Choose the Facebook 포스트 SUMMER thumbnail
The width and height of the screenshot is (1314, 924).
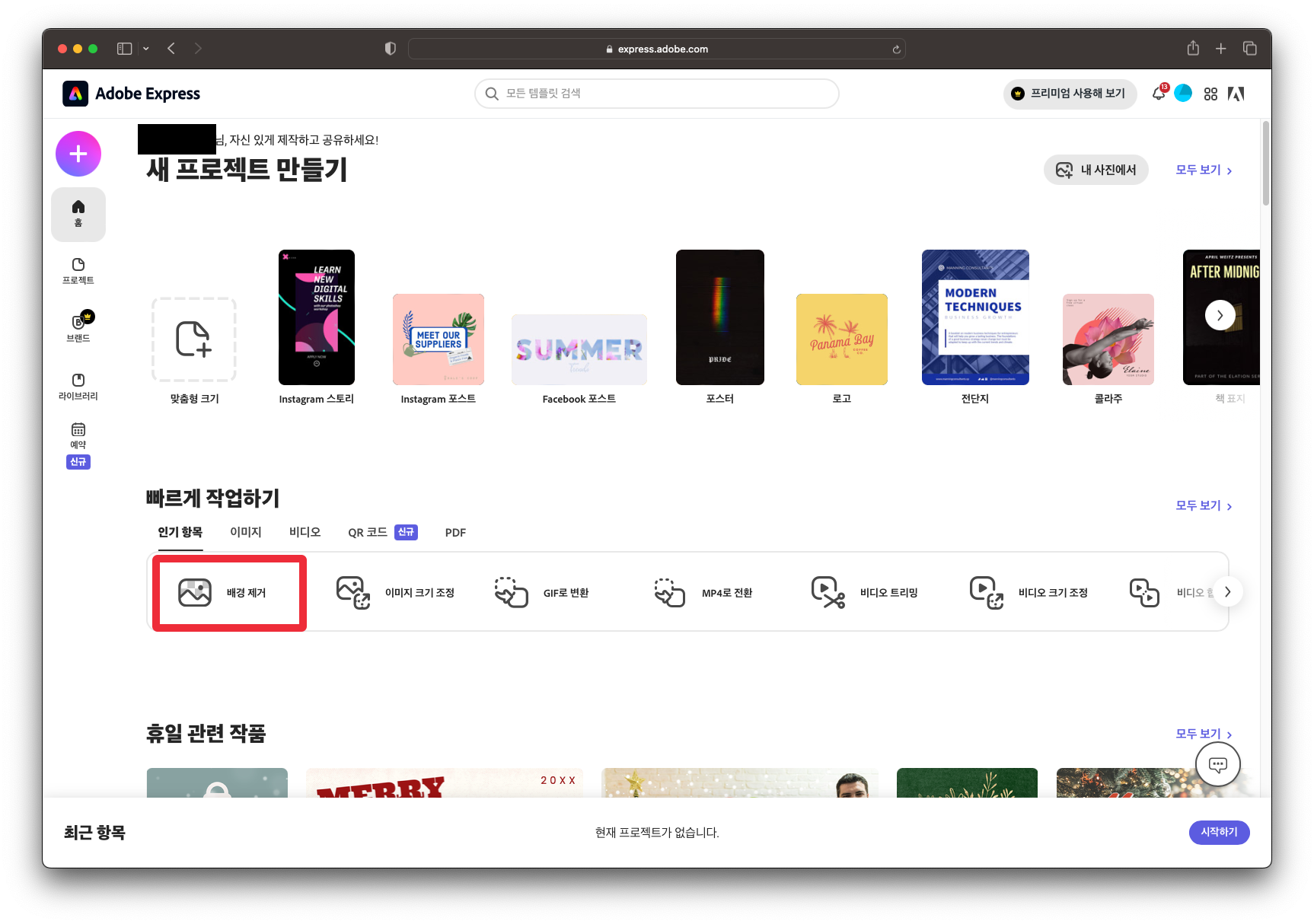579,350
